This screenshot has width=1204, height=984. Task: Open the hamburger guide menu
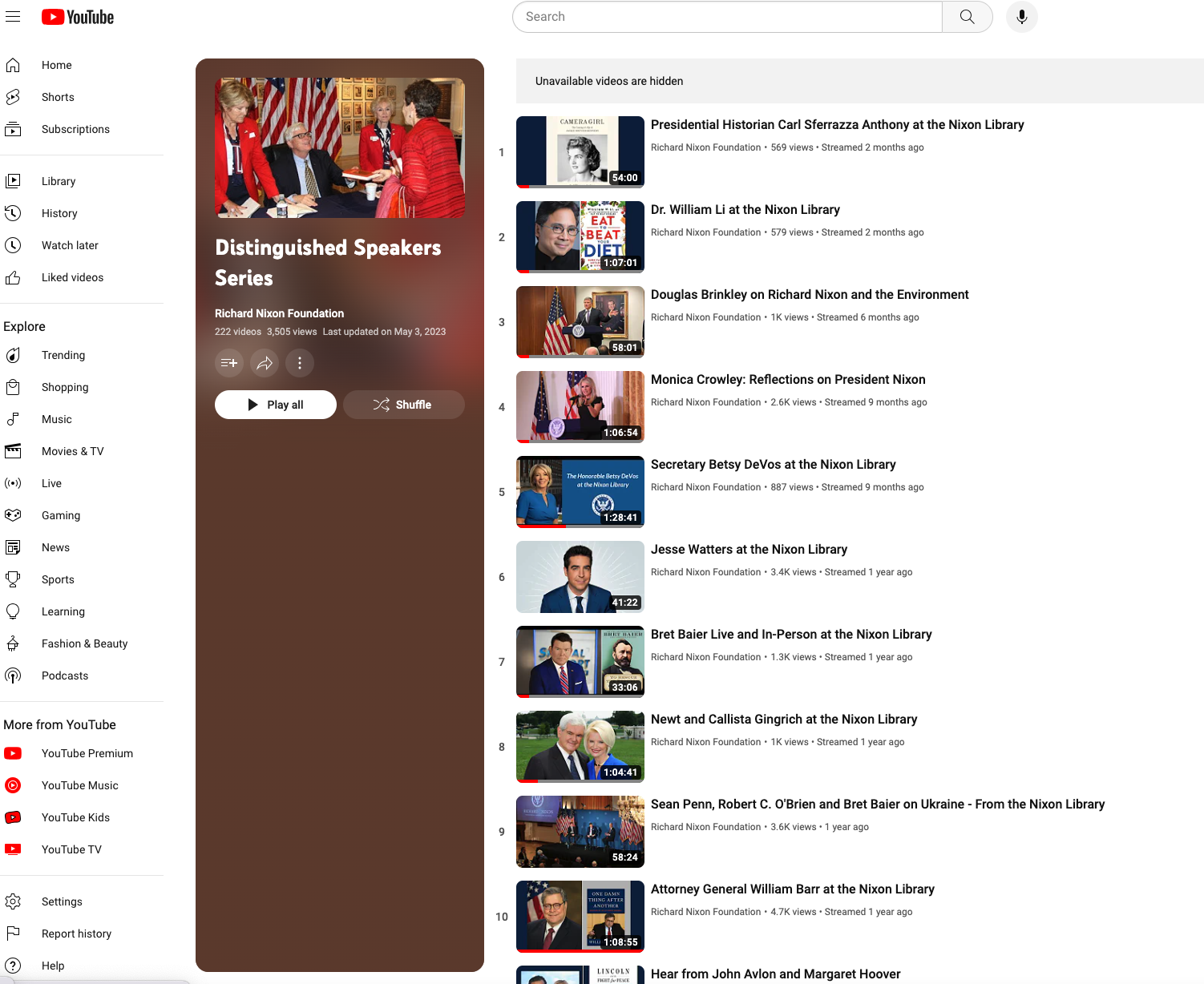click(x=13, y=17)
